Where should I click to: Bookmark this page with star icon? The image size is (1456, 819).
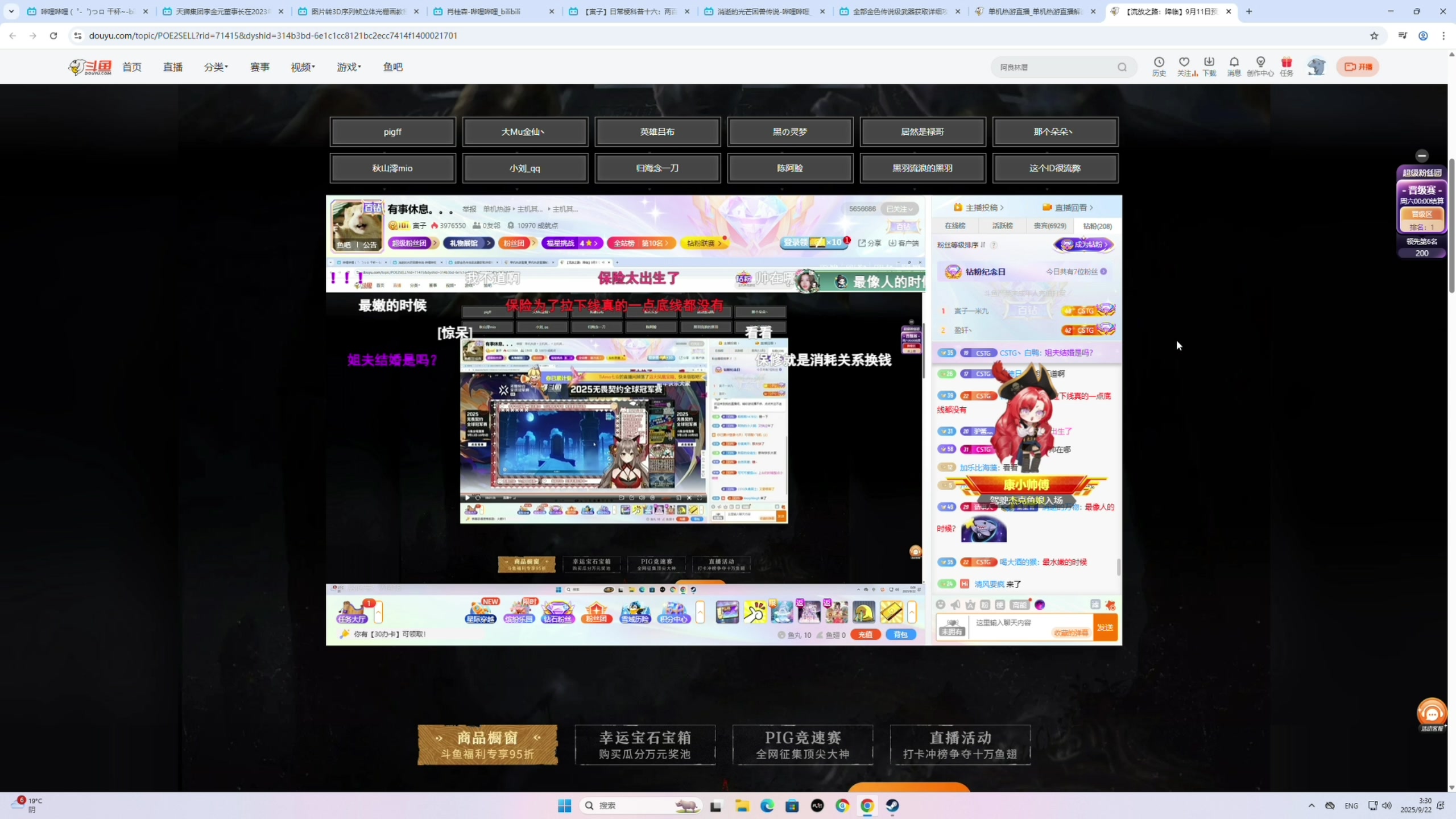[x=1375, y=36]
